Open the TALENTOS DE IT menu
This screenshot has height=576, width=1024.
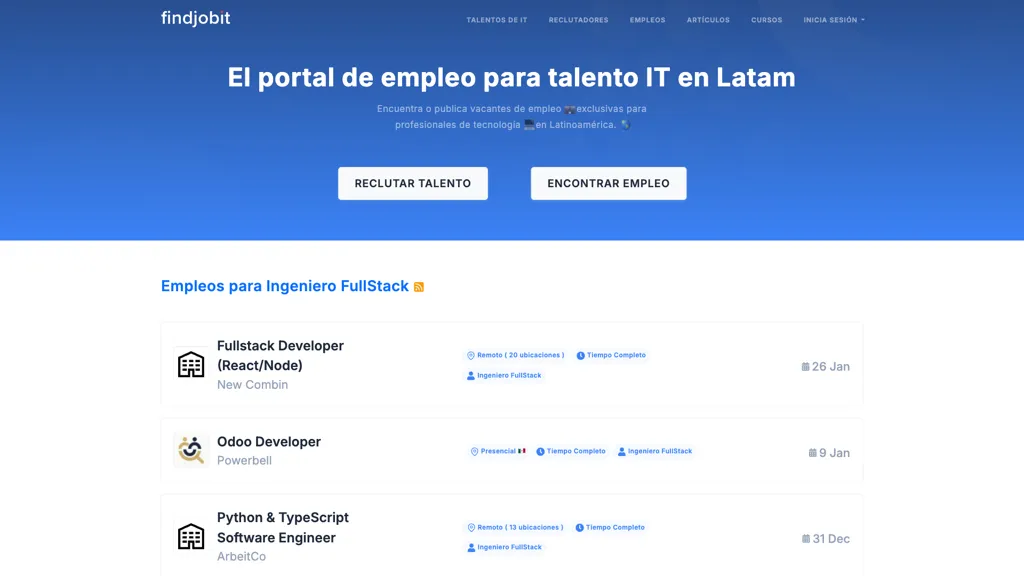[x=497, y=19]
